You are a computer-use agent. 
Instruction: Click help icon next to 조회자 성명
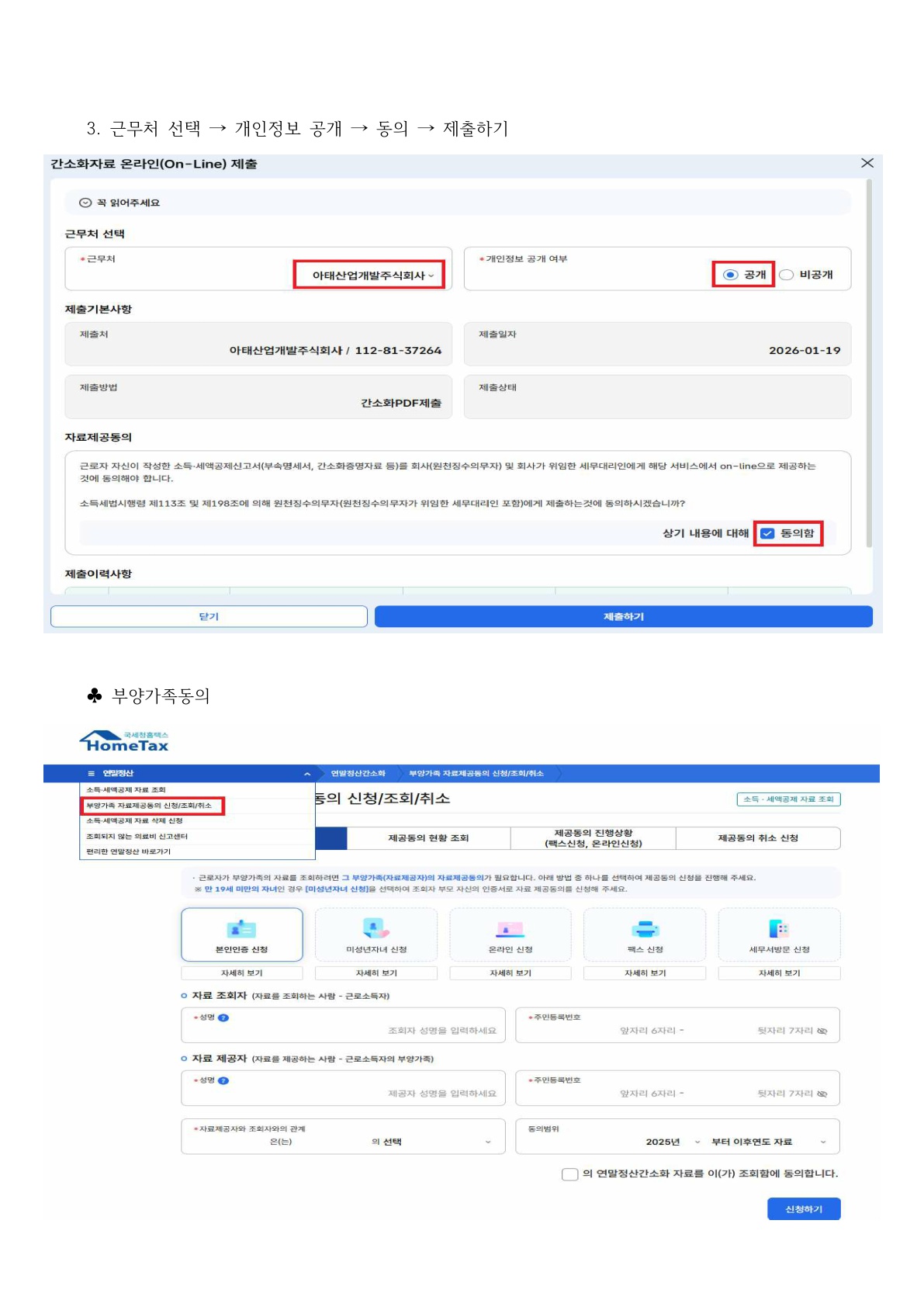pos(223,1018)
